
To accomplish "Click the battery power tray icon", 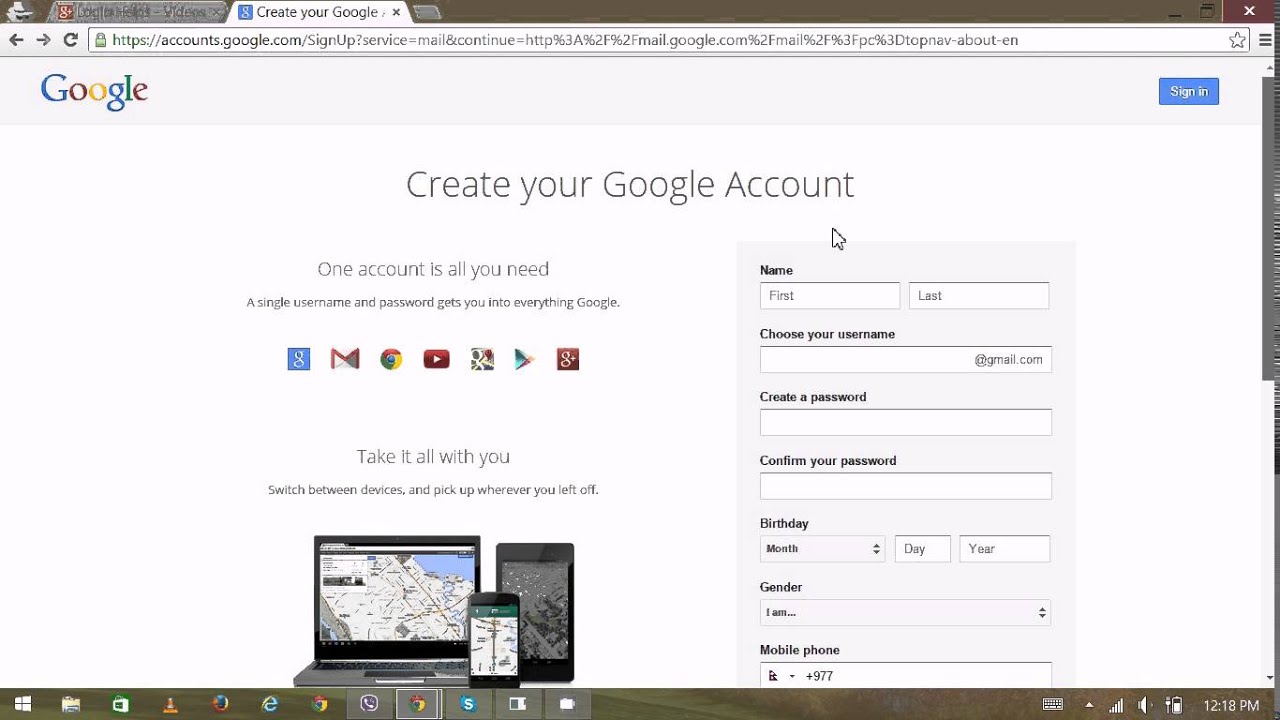I will click(x=1176, y=705).
